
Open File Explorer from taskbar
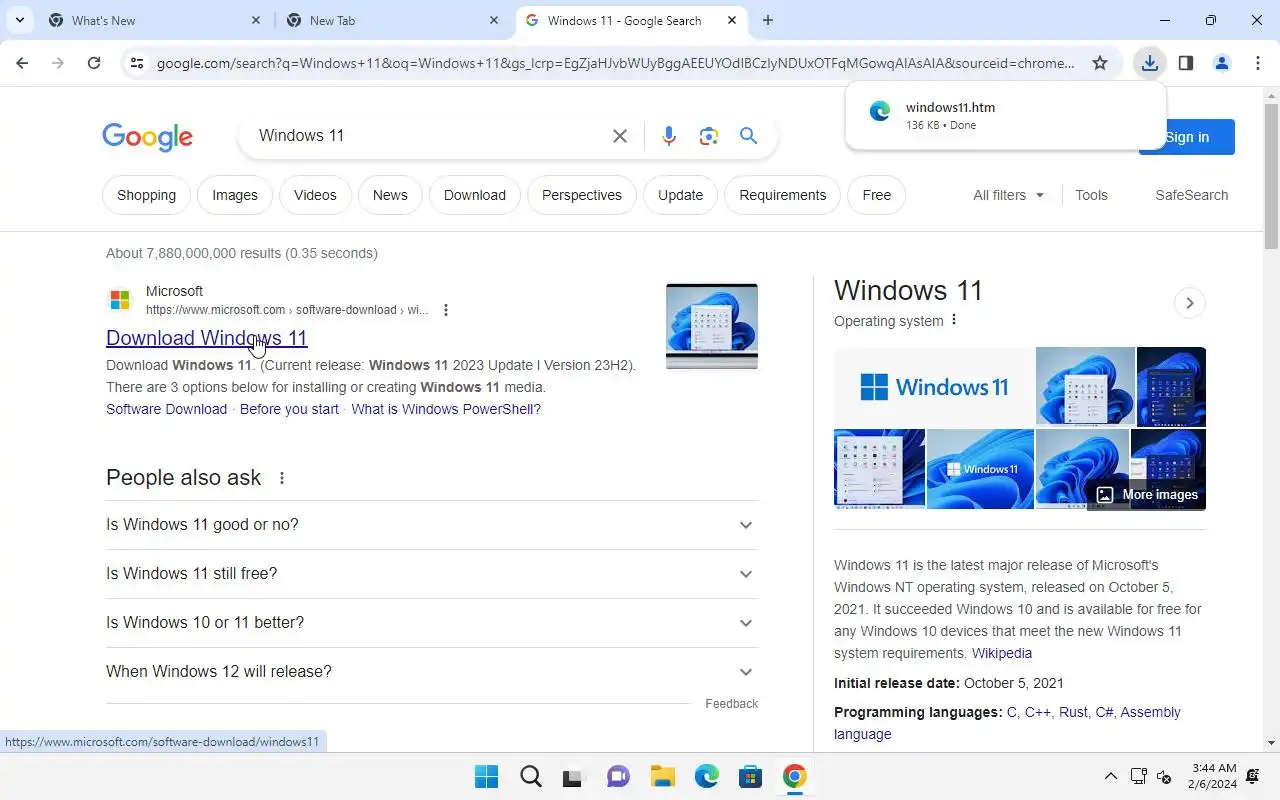click(663, 776)
